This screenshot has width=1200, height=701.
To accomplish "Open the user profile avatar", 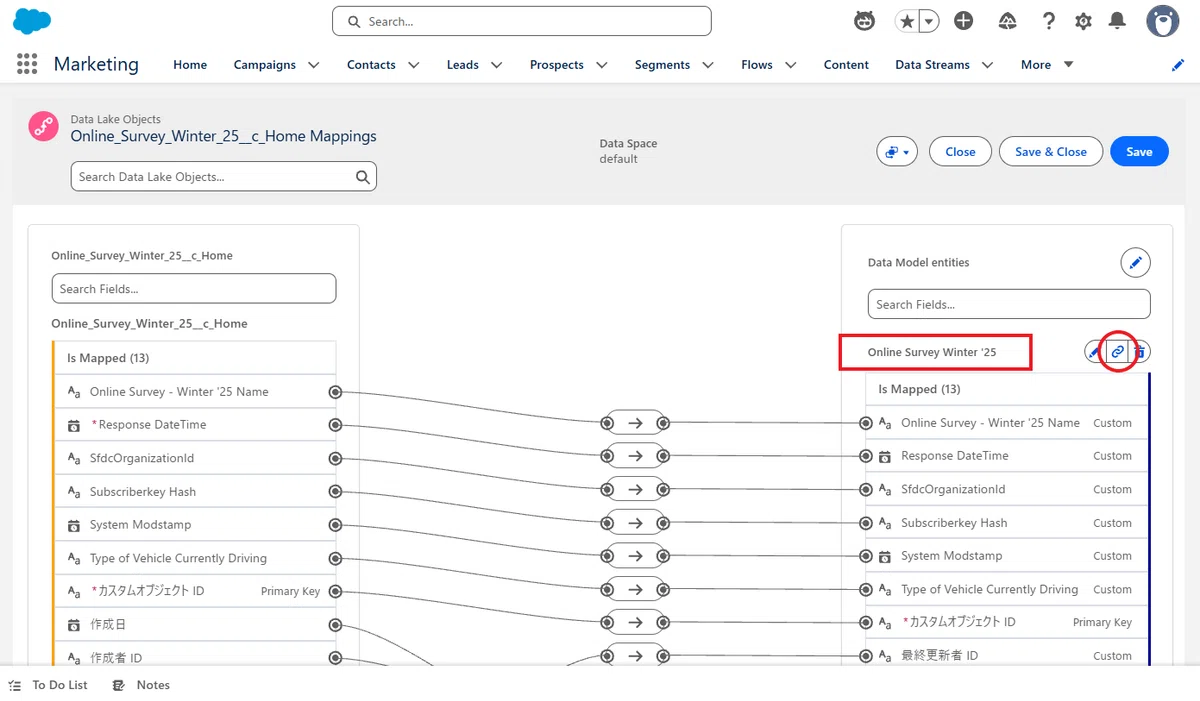I will [1162, 21].
